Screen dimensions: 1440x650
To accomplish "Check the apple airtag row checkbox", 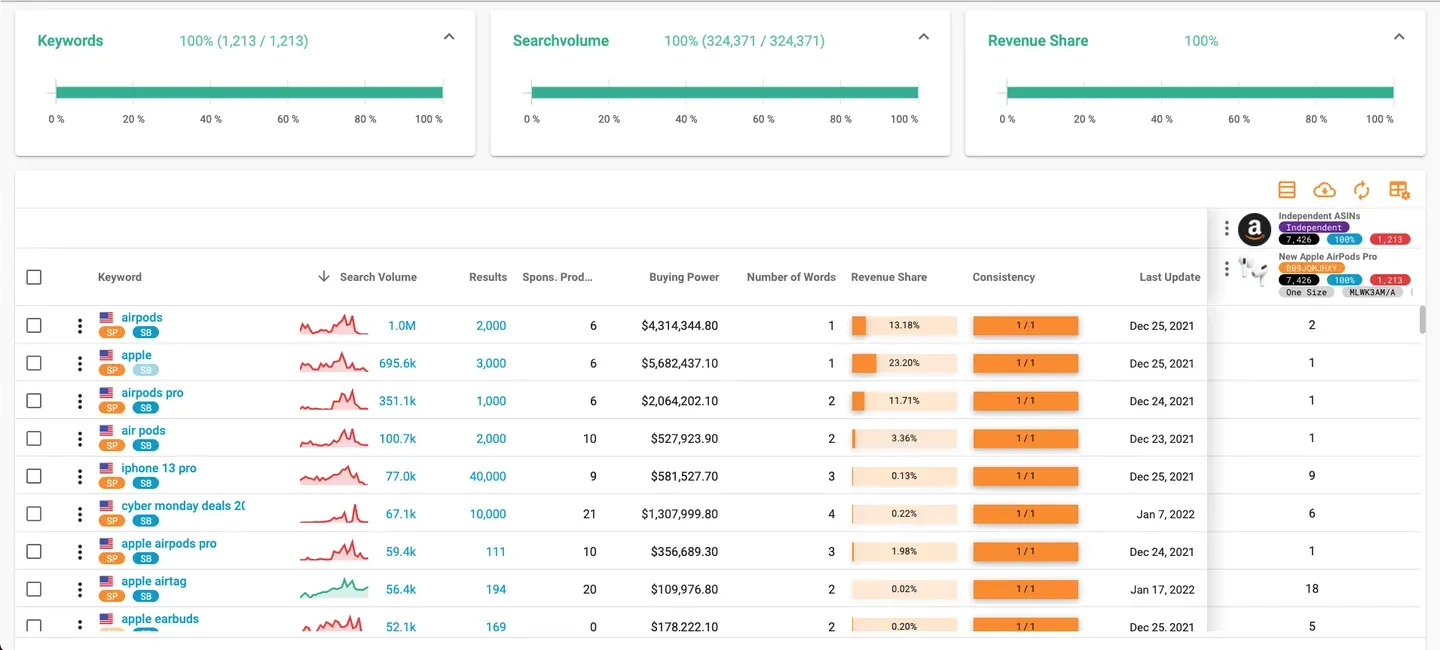I will click(34, 590).
